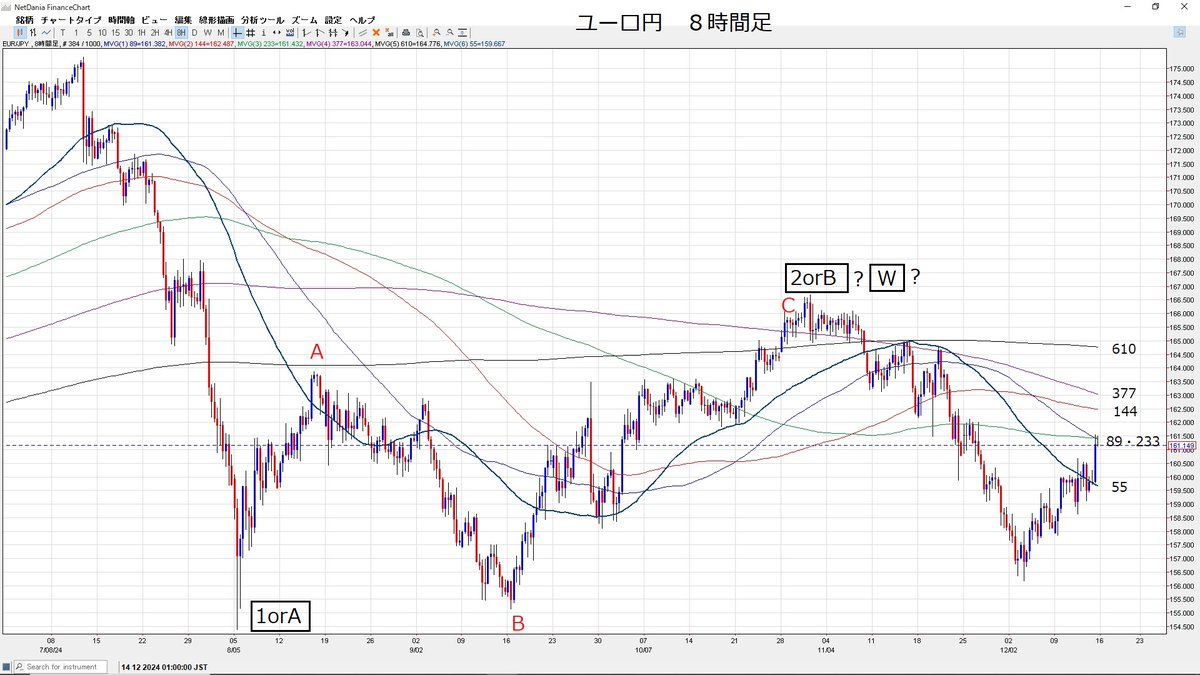This screenshot has height=675, width=1200.
Task: Switch to 15 minute timeframe
Action: point(115,33)
